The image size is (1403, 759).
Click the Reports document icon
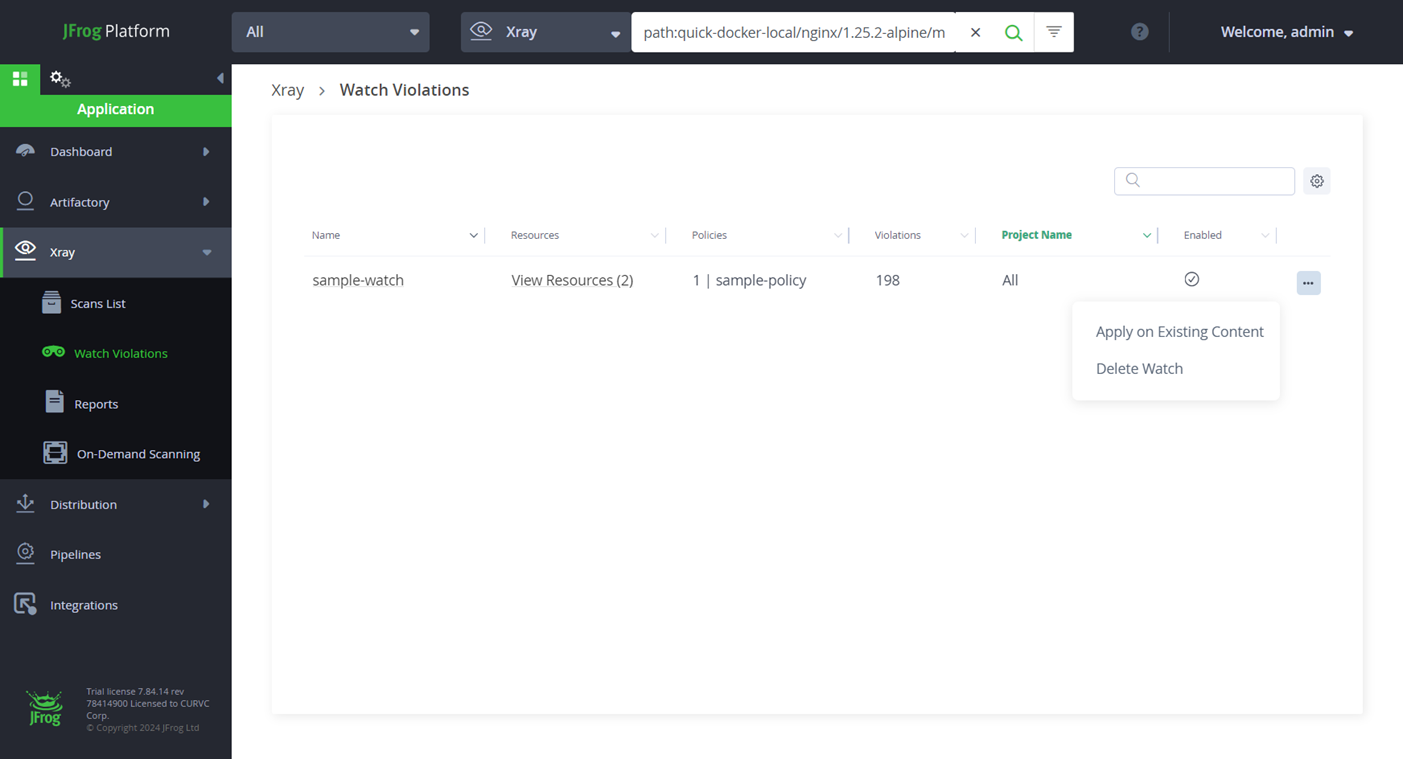pyautogui.click(x=55, y=402)
